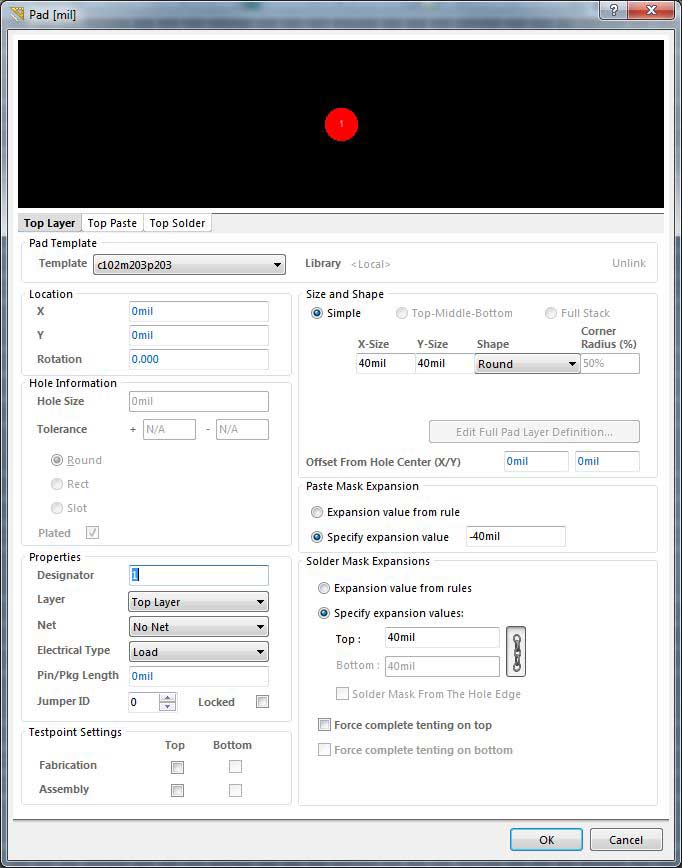682x868 pixels.
Task: Click the help question mark icon
Action: click(612, 10)
